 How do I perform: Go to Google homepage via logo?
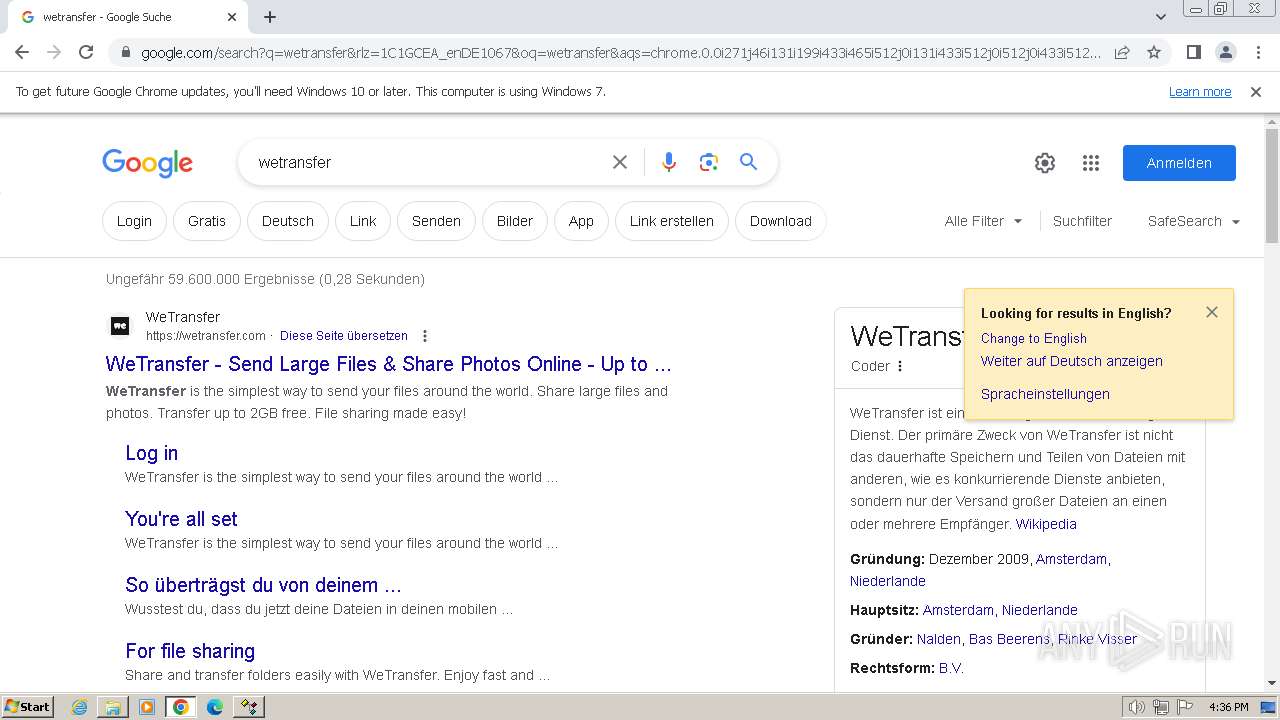(x=147, y=163)
